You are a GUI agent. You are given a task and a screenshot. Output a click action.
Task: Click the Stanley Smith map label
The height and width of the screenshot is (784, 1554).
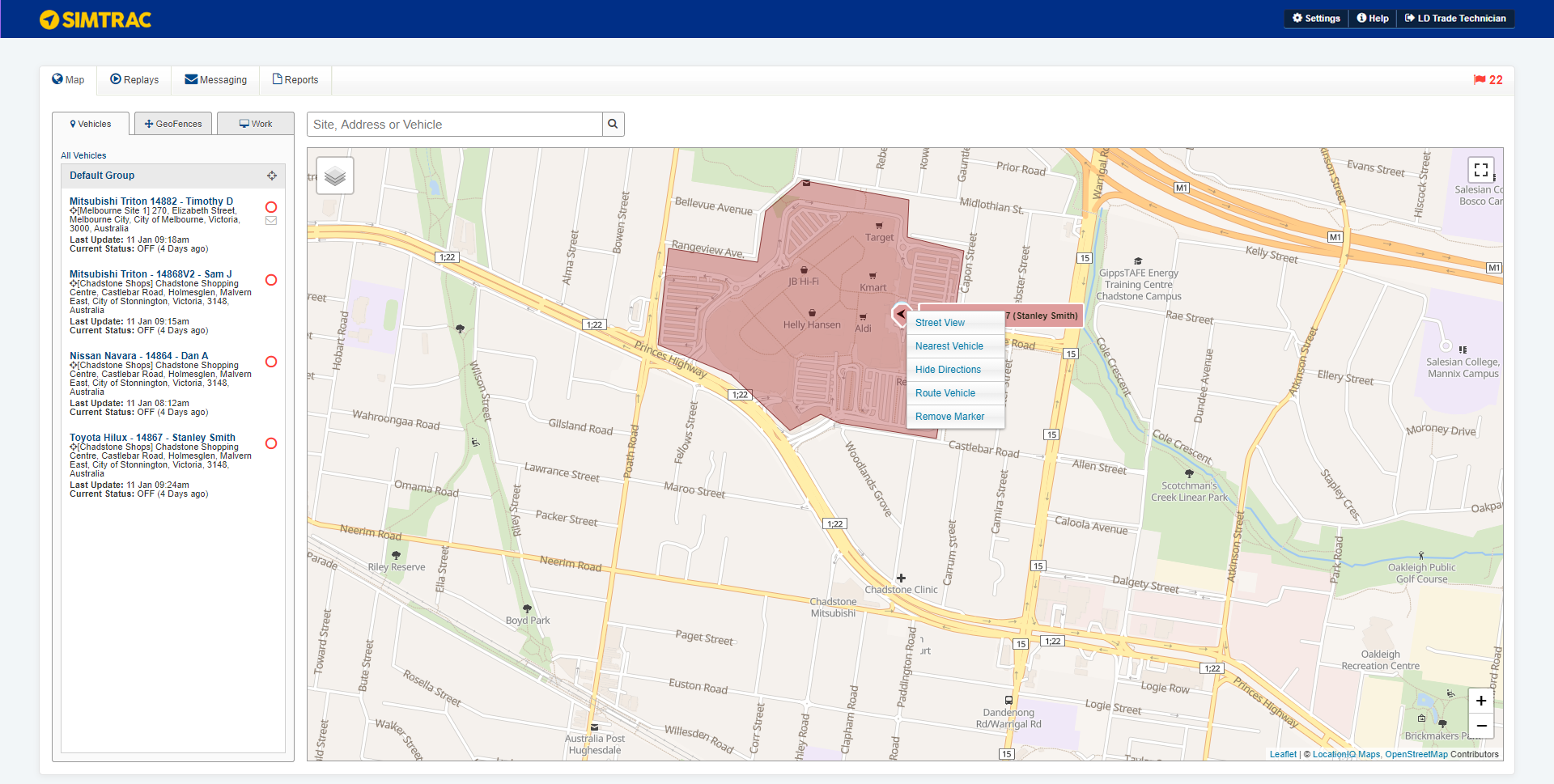pos(1043,316)
